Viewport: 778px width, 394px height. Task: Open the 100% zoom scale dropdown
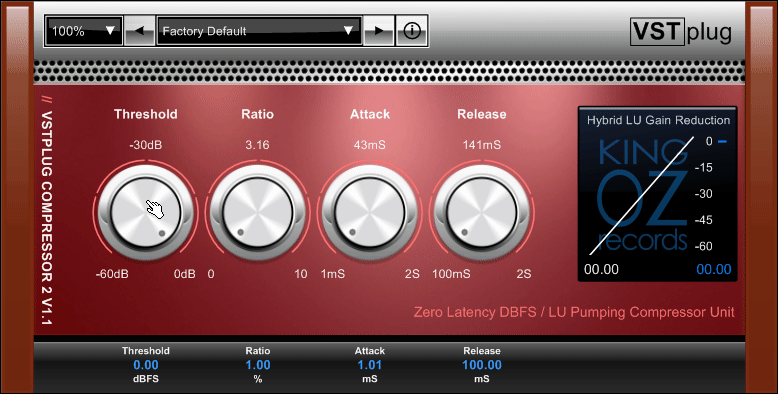pyautogui.click(x=83, y=31)
